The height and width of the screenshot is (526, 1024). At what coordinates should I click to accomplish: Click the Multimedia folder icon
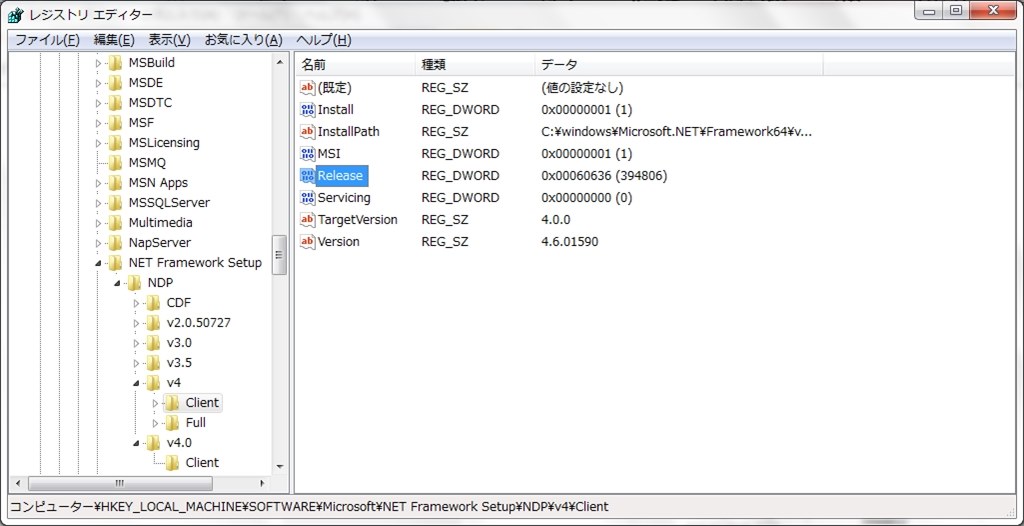pos(116,223)
